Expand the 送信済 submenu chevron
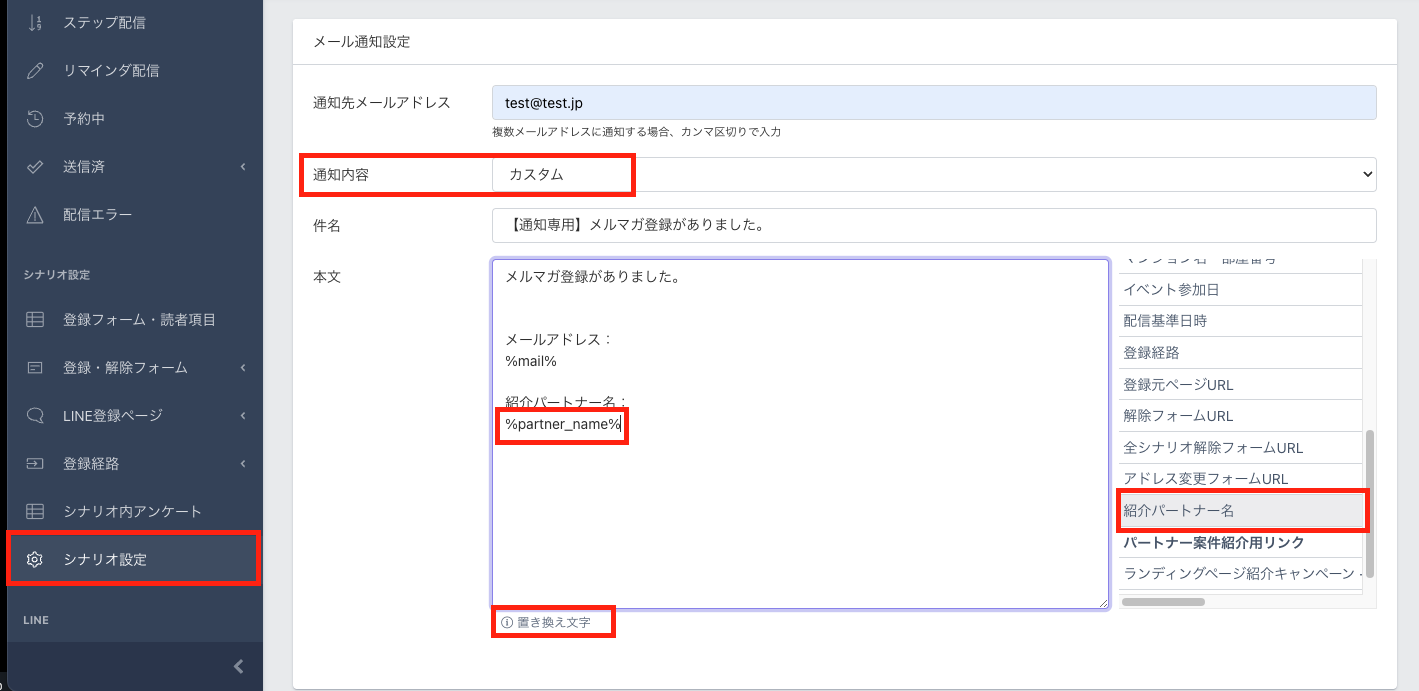This screenshot has width=1419, height=691. (243, 167)
